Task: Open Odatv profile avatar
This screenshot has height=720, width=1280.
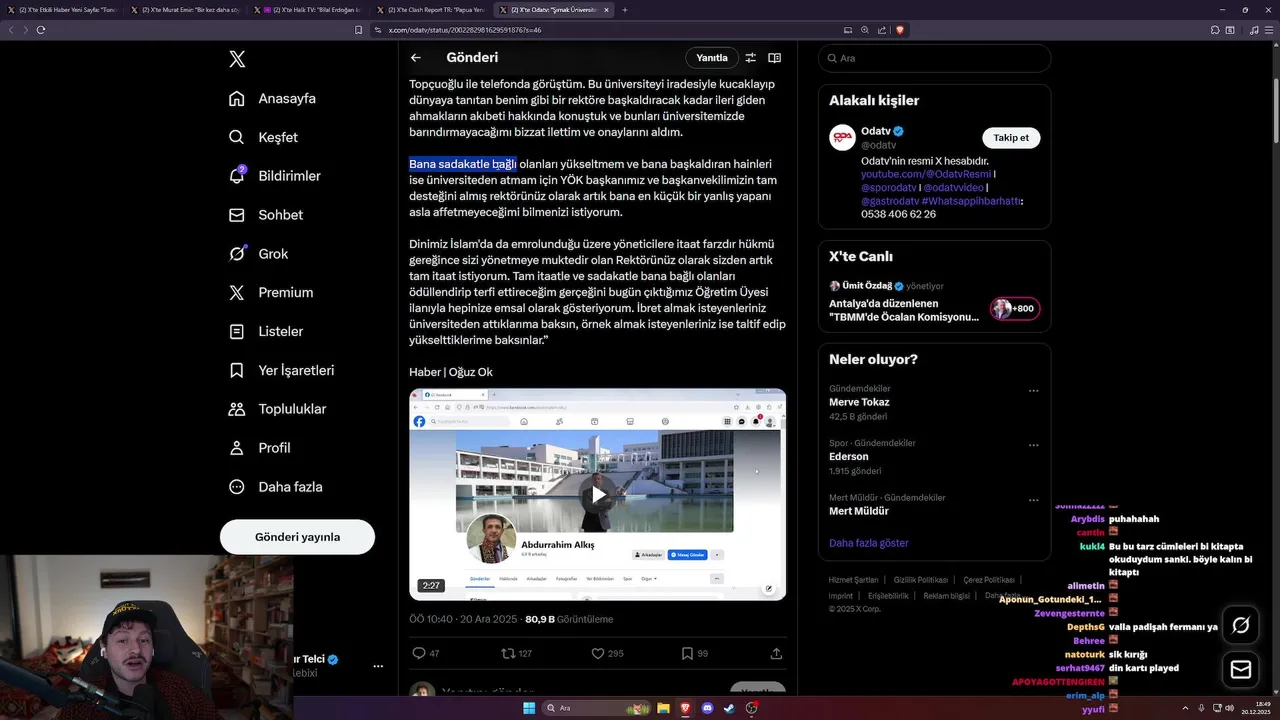Action: pos(843,138)
